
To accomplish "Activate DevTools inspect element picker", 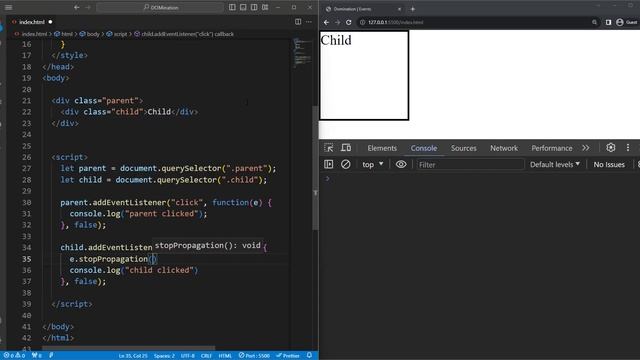I will (x=329, y=148).
